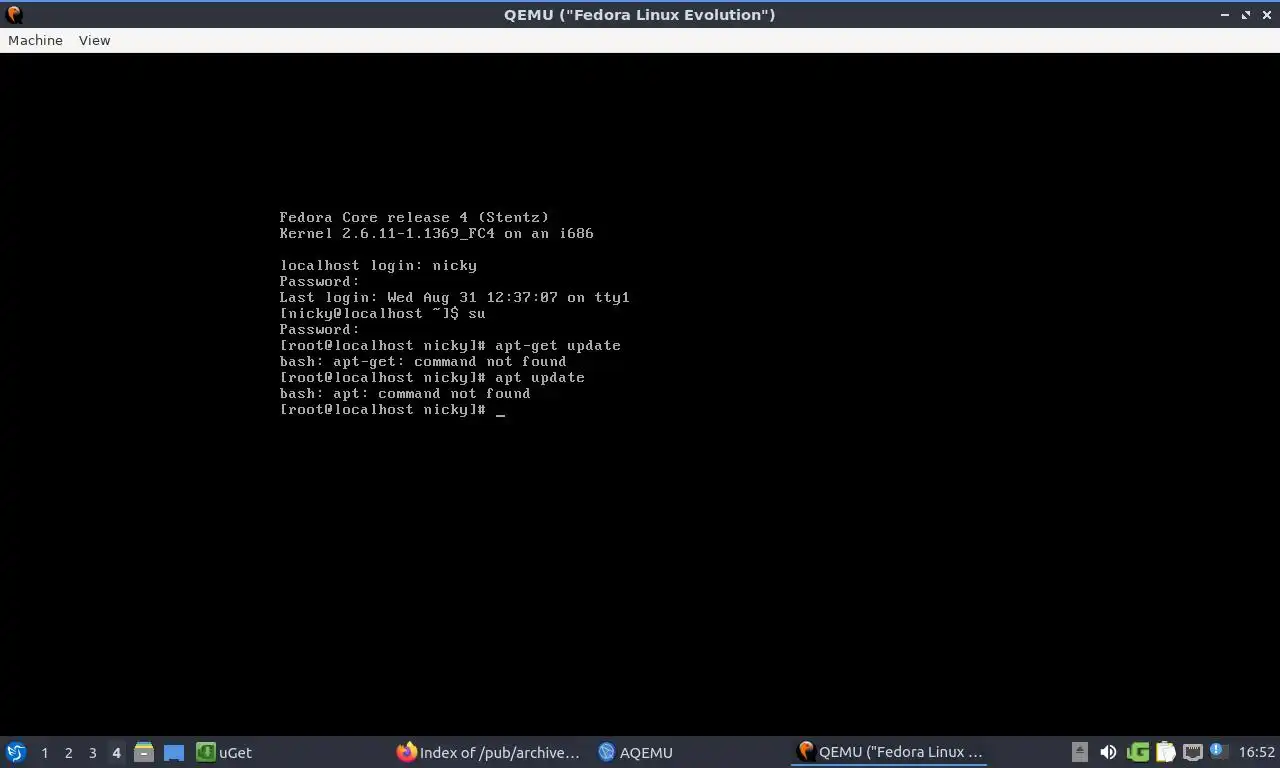Open the Lubuntu start menu bird icon
Screen dimensions: 1280x768
(15, 752)
